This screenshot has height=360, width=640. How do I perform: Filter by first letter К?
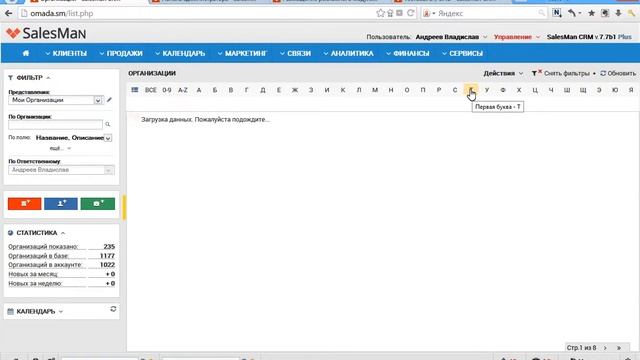343,90
